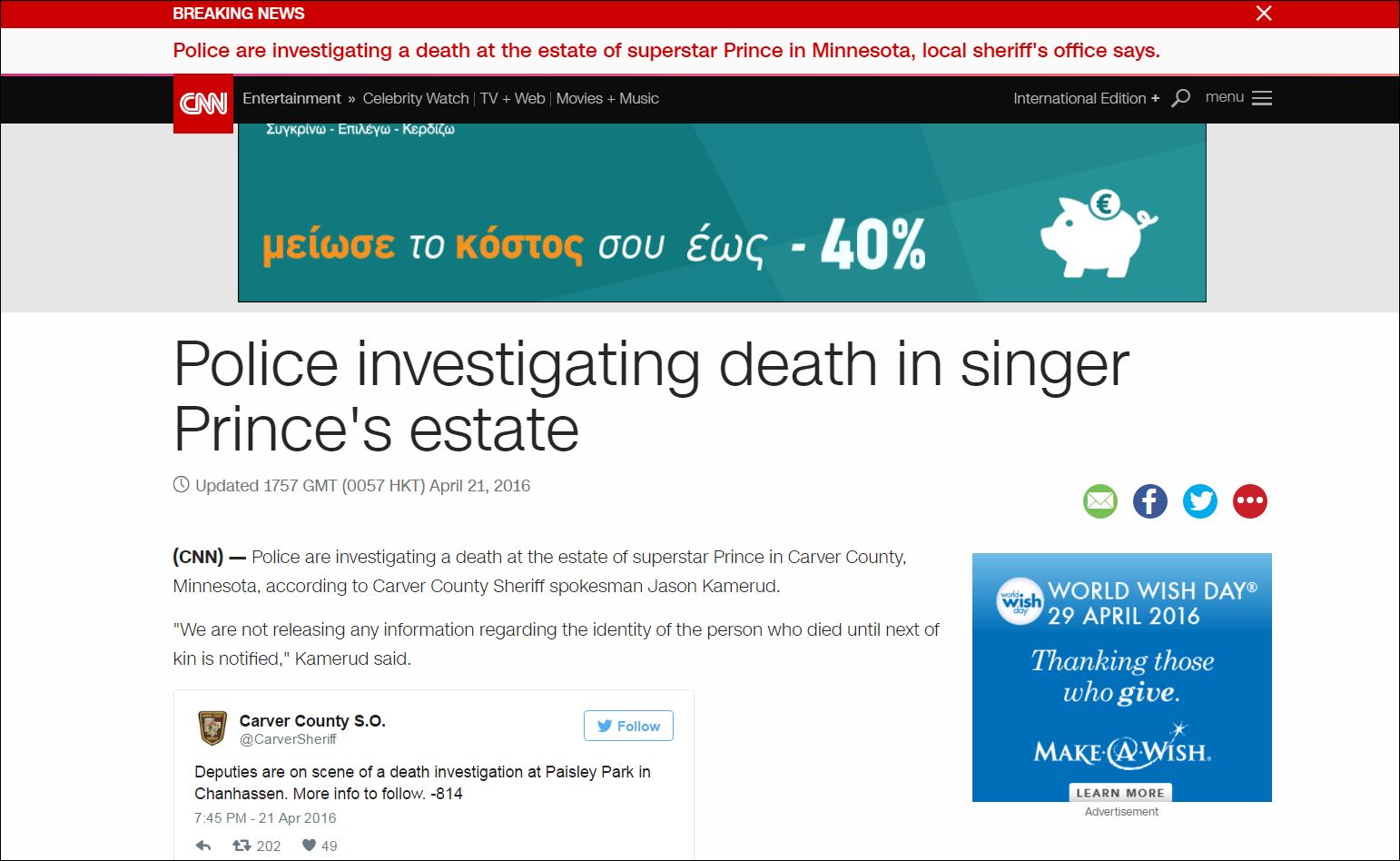This screenshot has height=861, width=1400.
Task: Share article on Facebook
Action: click(1149, 501)
